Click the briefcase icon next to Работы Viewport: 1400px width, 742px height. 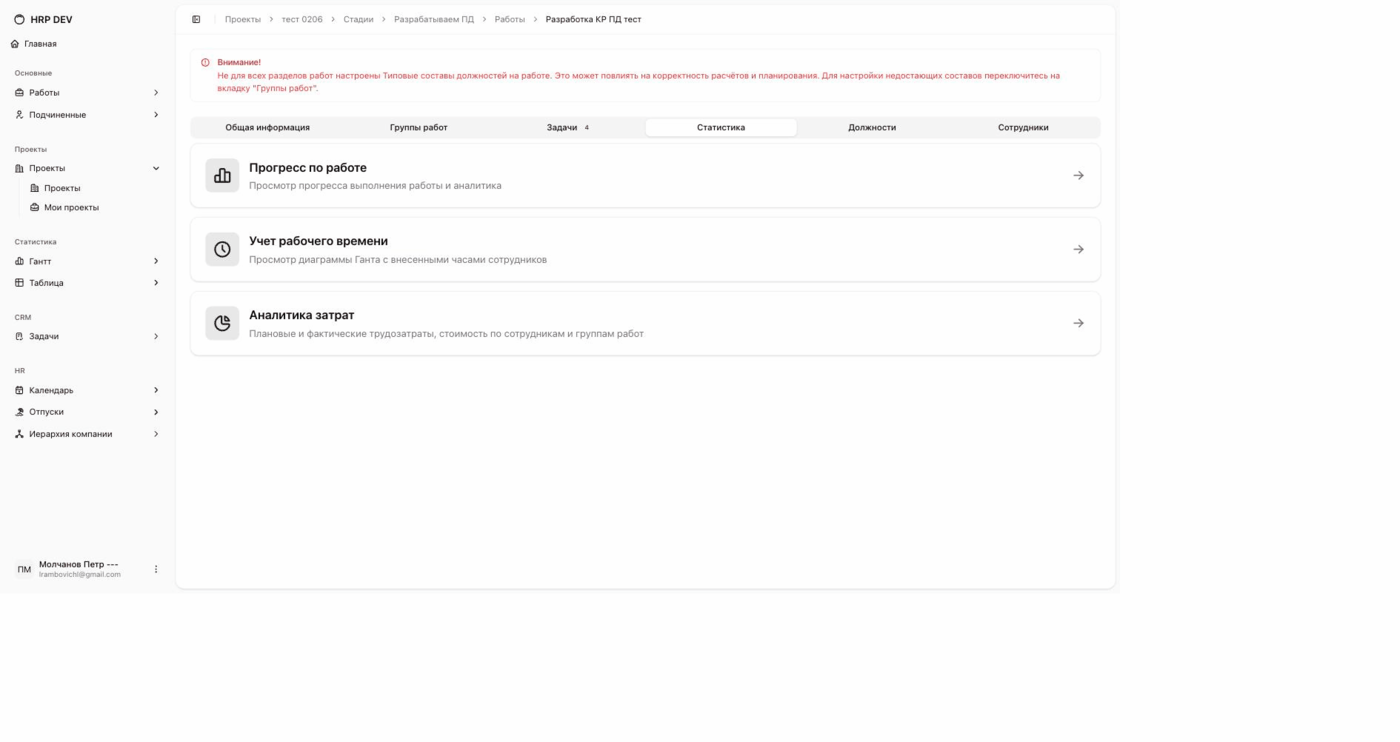pos(19,93)
